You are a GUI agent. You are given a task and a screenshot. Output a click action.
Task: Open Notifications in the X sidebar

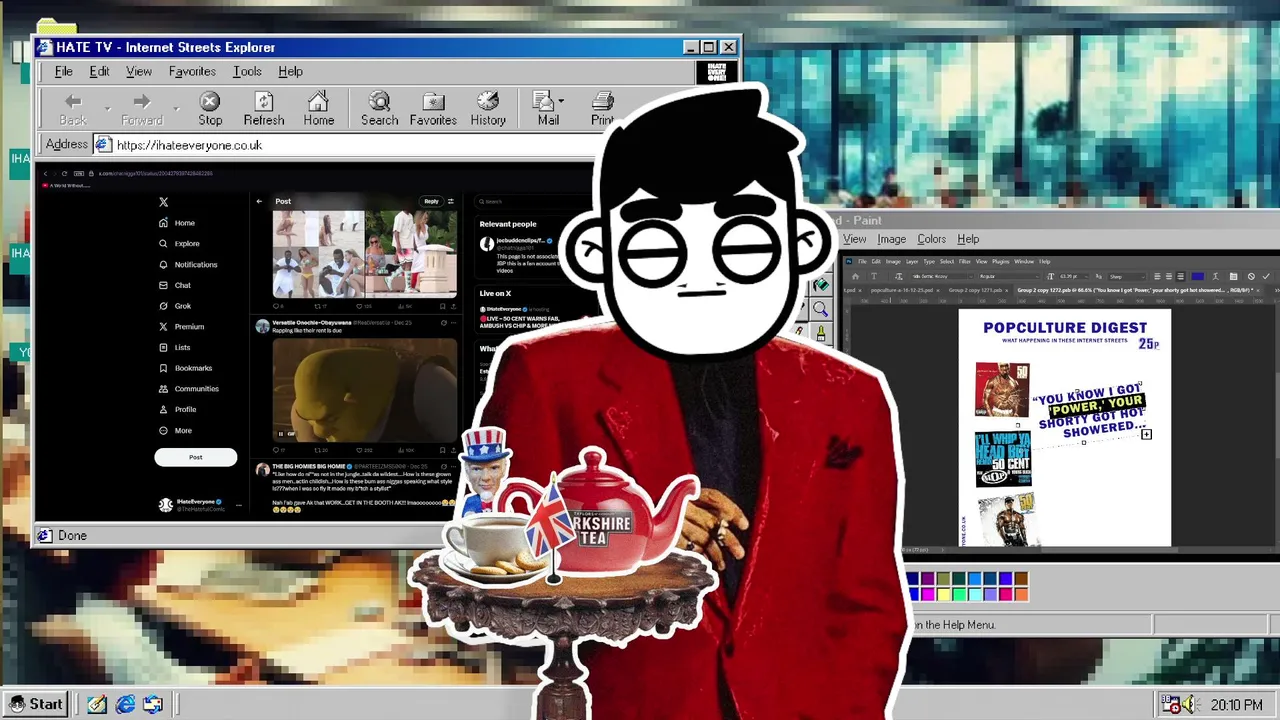pyautogui.click(x=188, y=265)
